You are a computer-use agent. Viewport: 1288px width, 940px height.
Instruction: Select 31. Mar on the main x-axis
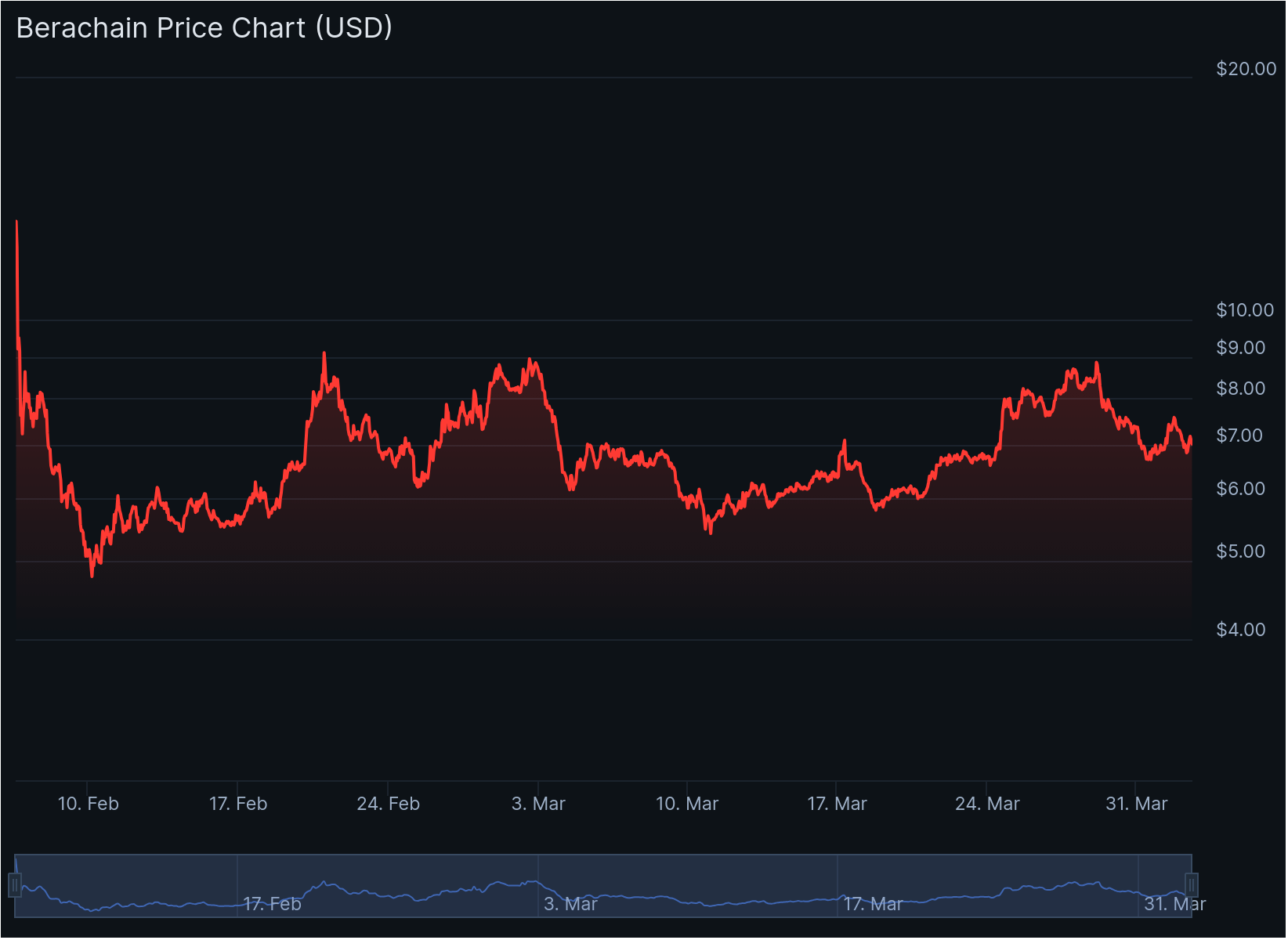[x=1136, y=804]
